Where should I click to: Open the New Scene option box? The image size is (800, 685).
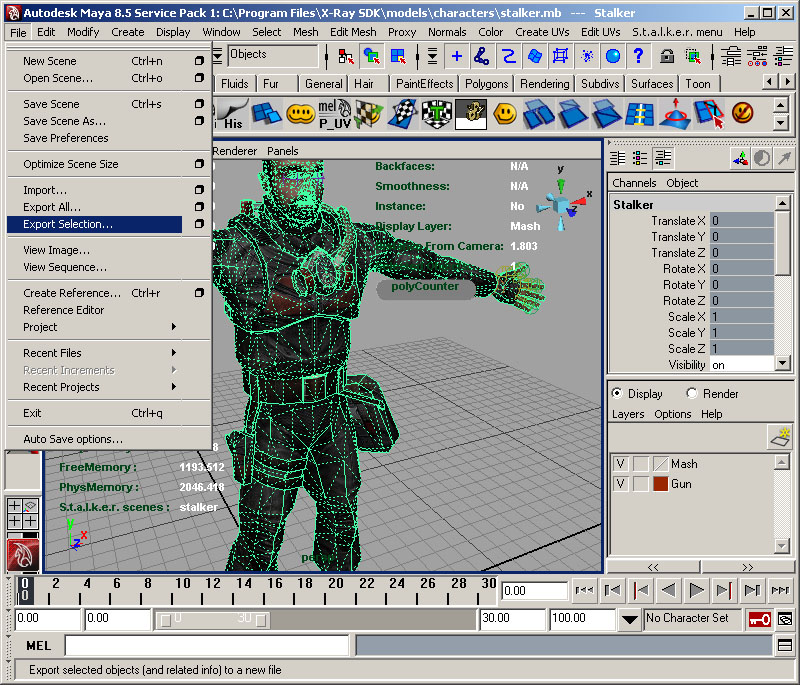pyautogui.click(x=199, y=61)
